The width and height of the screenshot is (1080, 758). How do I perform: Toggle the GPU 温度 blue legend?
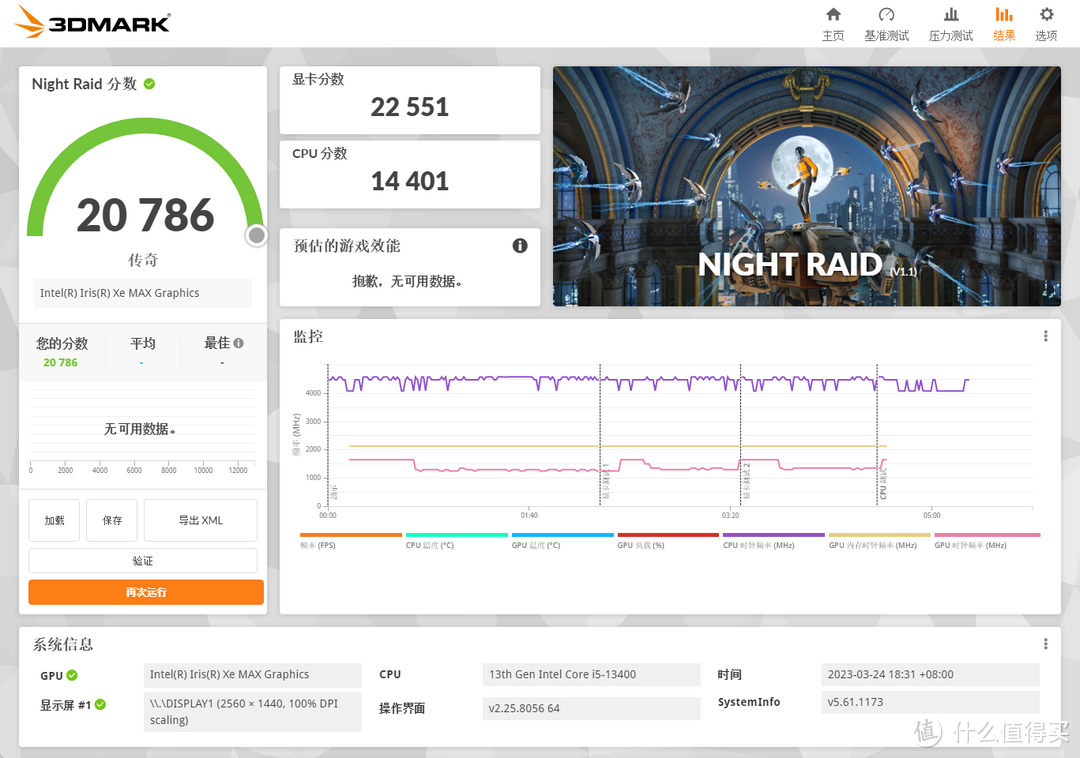pyautogui.click(x=562, y=540)
